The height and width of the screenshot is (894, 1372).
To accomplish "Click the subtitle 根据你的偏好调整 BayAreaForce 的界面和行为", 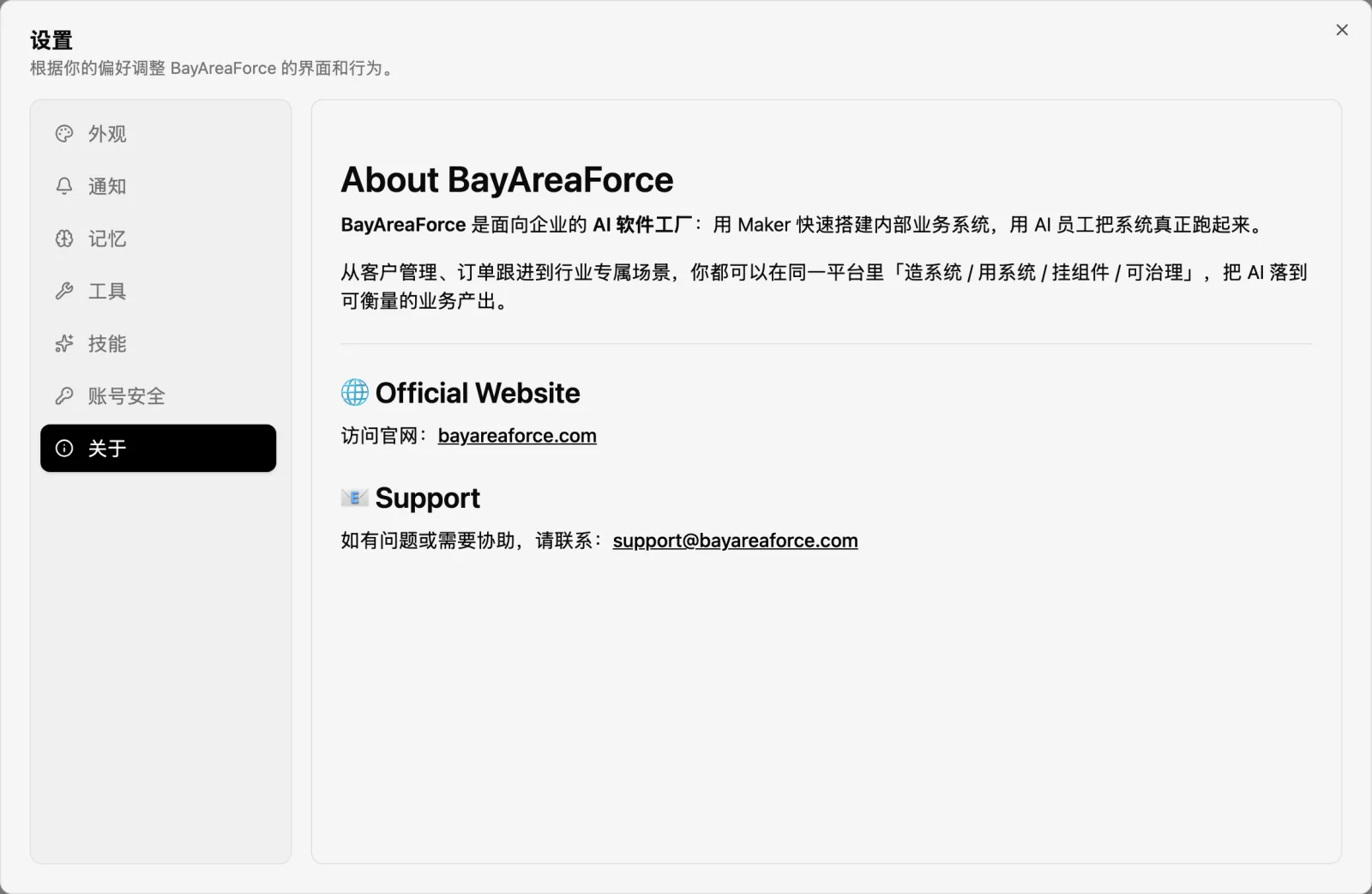I will [212, 69].
